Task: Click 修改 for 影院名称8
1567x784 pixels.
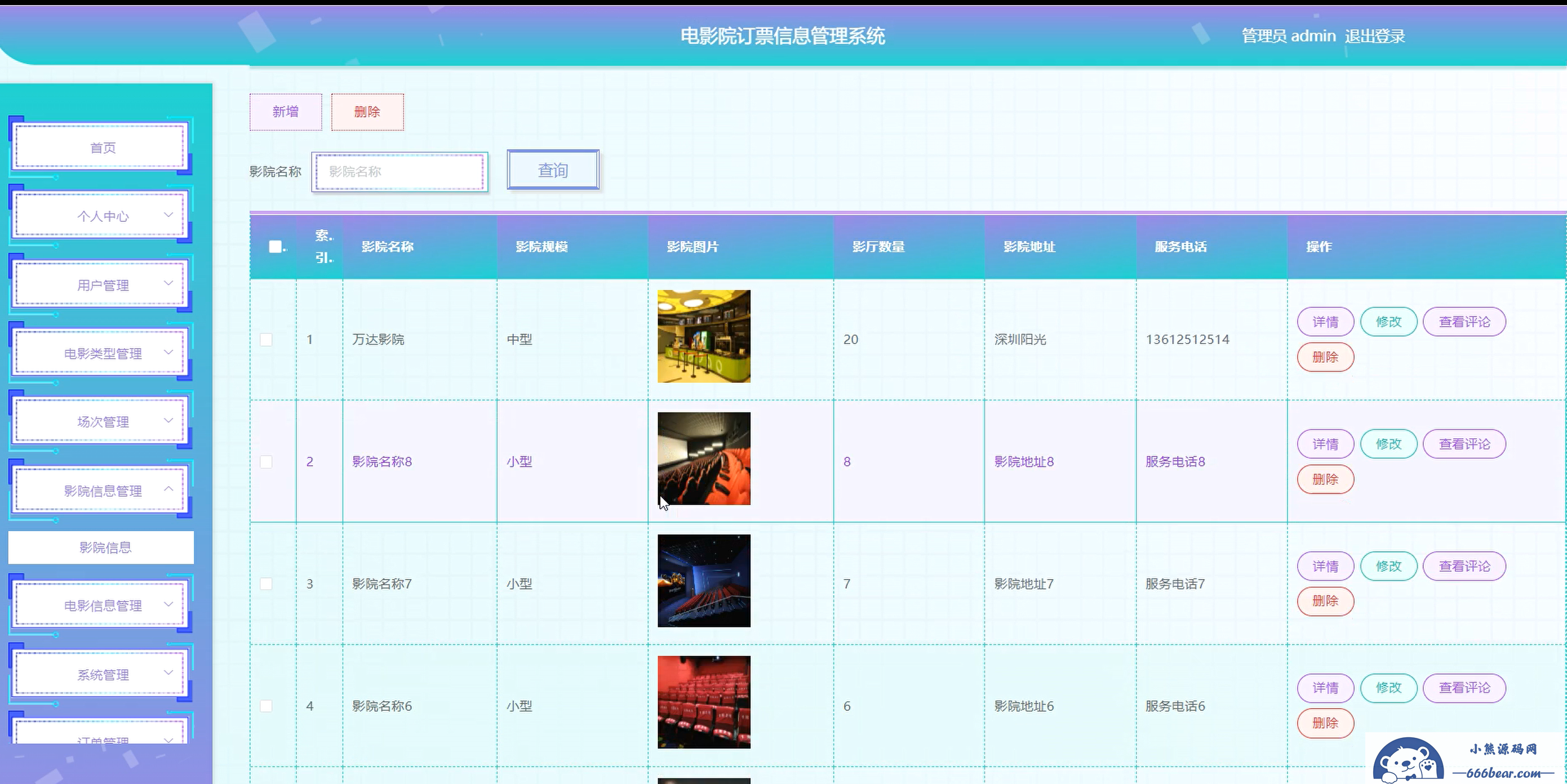Action: coord(1389,444)
